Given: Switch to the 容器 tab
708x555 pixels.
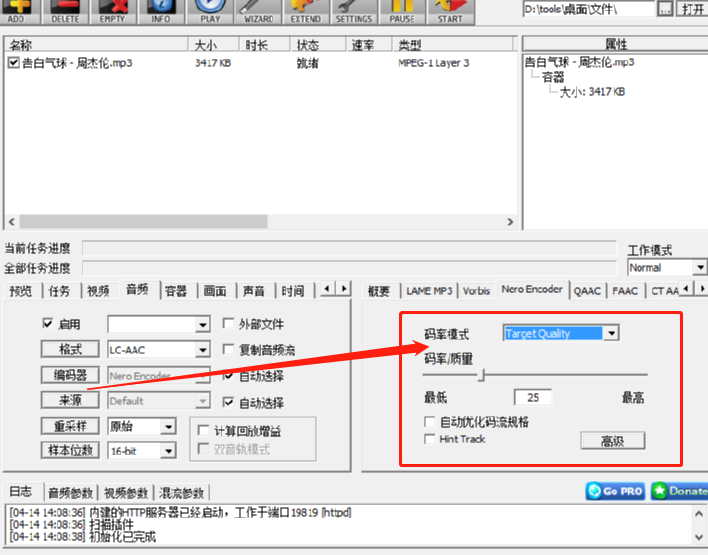Looking at the screenshot, I should point(176,291).
